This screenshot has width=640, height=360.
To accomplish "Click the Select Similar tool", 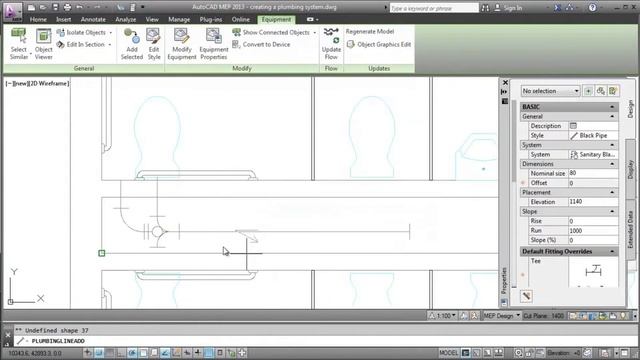I will (19, 44).
